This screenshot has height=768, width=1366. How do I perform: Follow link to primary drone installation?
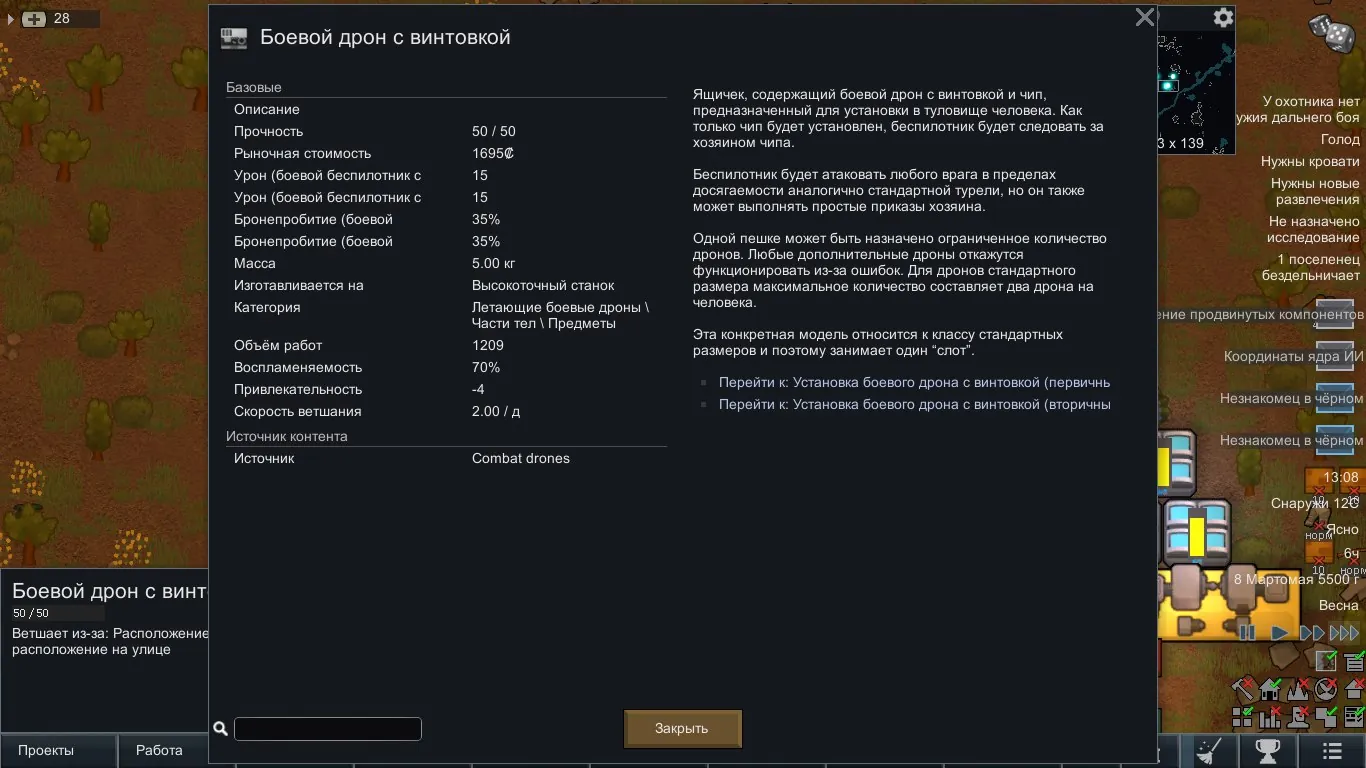(x=914, y=382)
